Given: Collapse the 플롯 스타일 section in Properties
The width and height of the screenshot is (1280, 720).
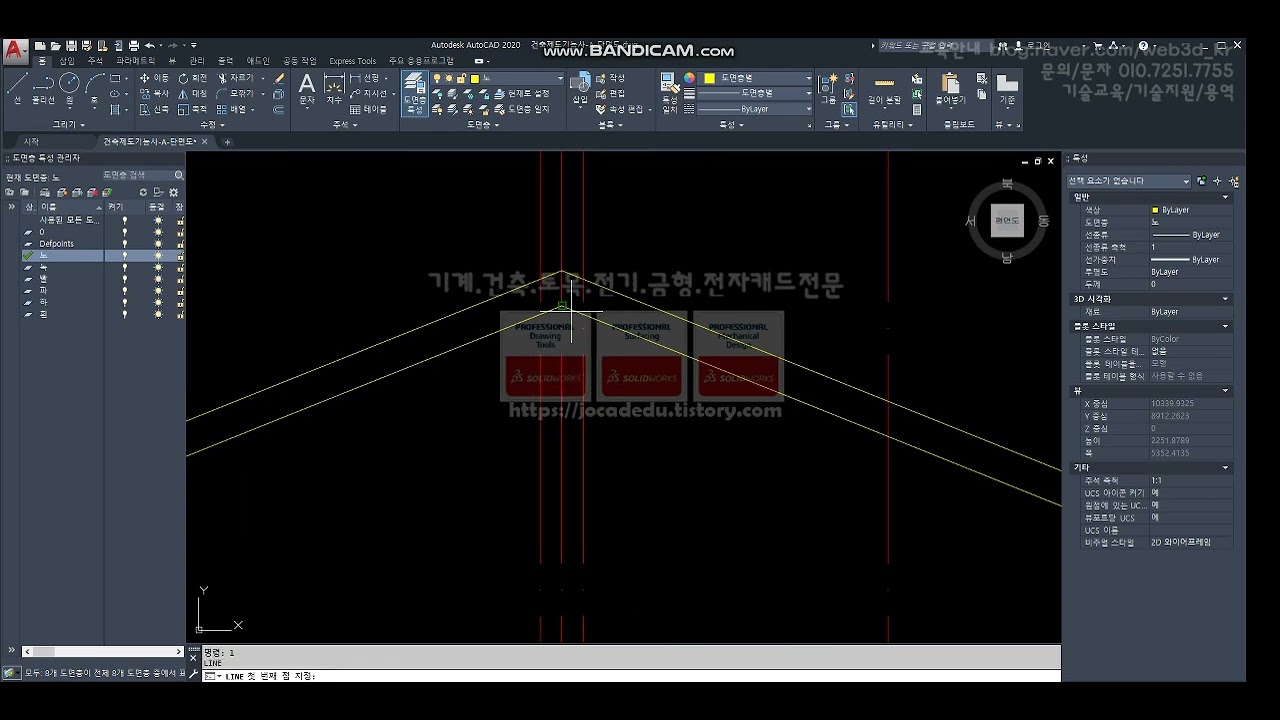Looking at the screenshot, I should click(x=1225, y=326).
